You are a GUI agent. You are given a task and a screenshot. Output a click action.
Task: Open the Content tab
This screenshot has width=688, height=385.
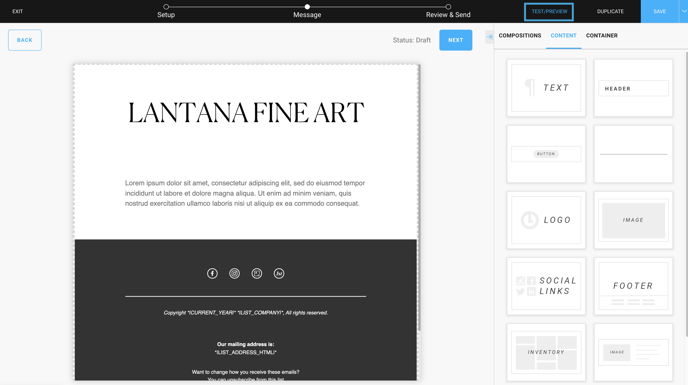(563, 36)
